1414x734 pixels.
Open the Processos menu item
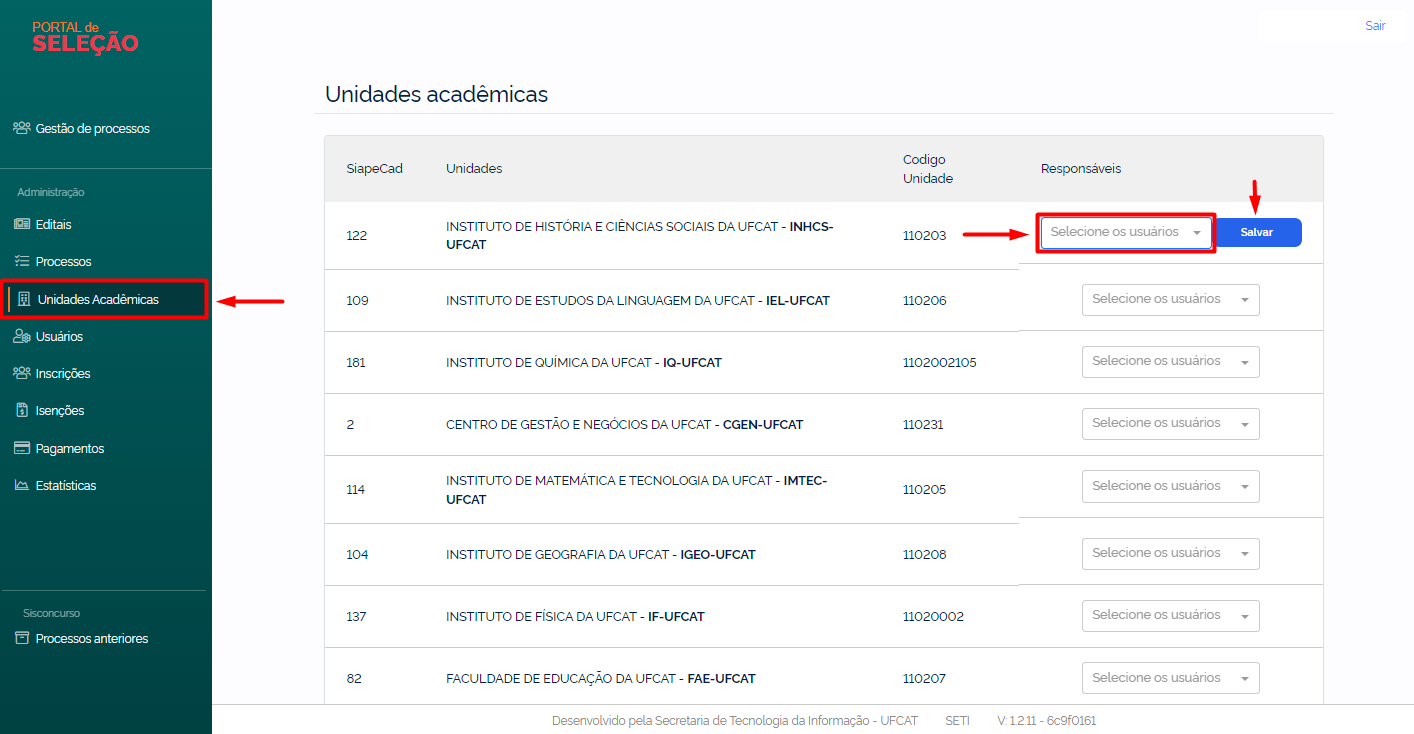pyautogui.click(x=64, y=262)
